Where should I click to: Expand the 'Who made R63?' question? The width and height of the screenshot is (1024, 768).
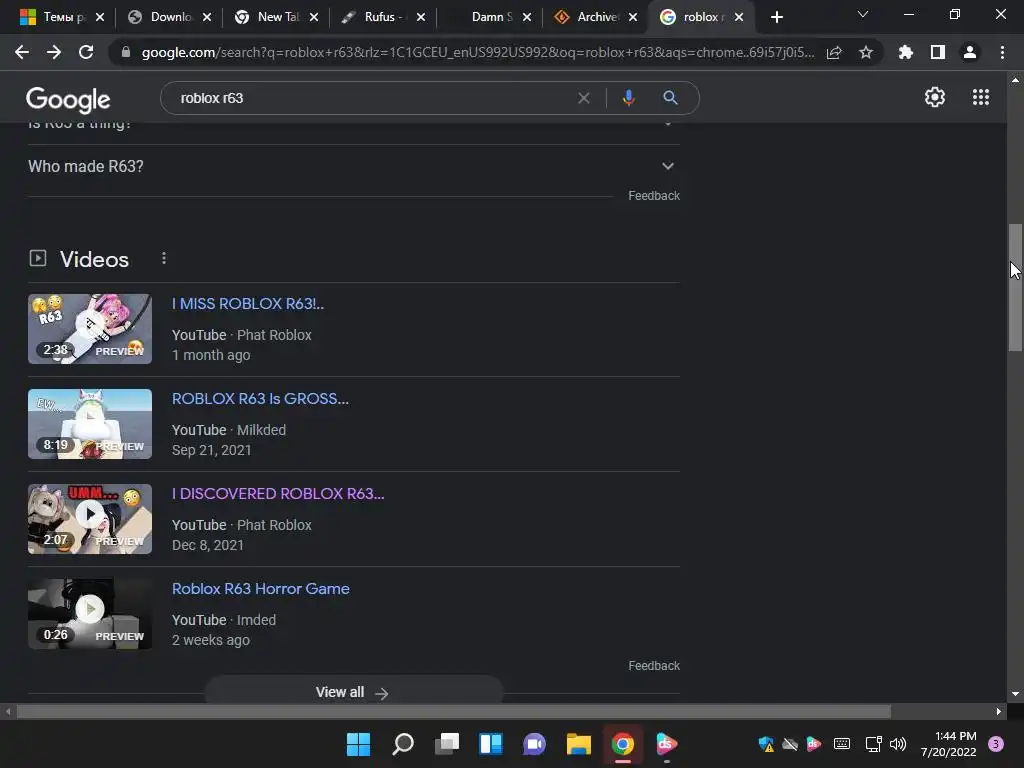click(x=353, y=167)
